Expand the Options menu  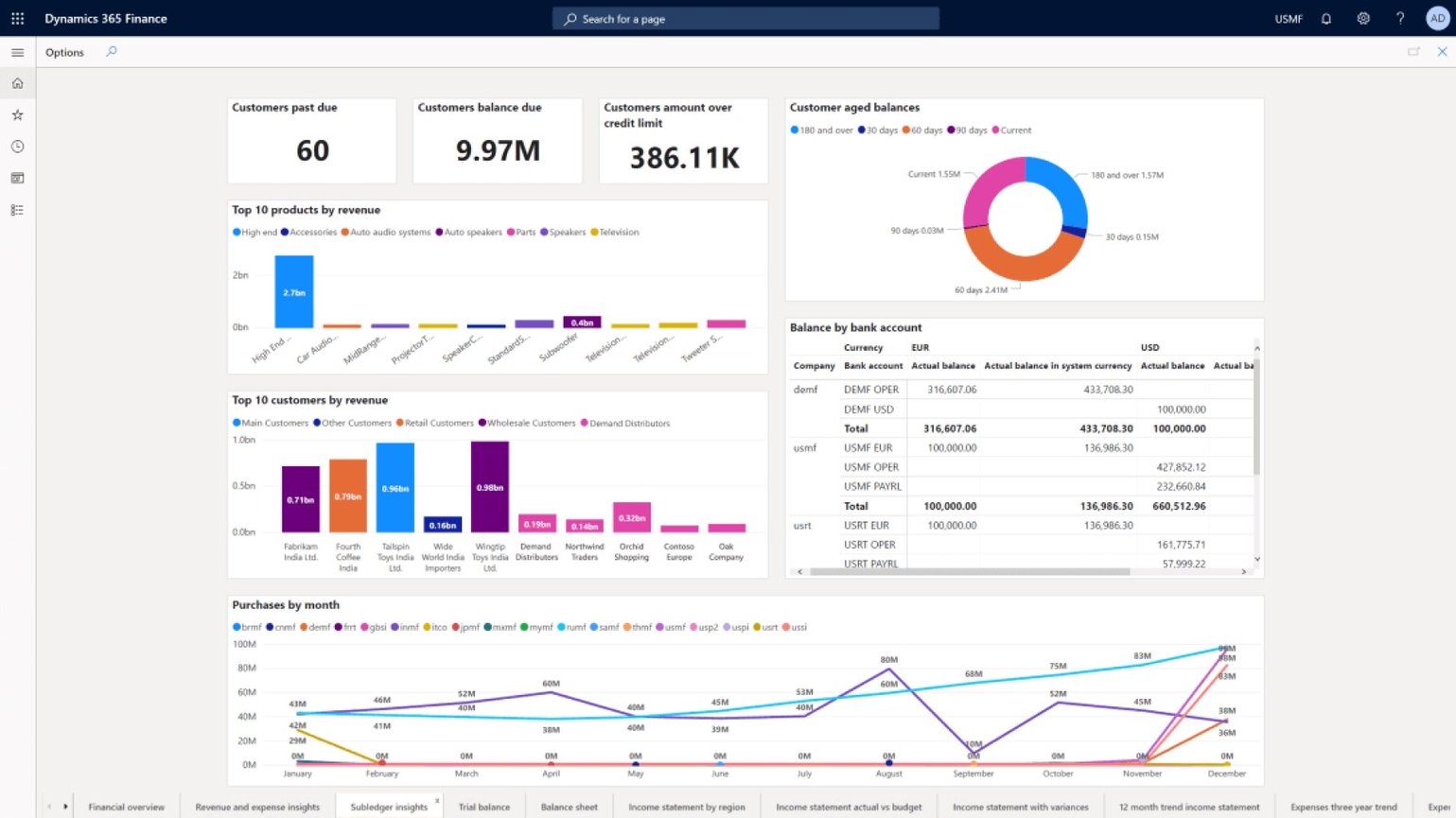(x=63, y=52)
